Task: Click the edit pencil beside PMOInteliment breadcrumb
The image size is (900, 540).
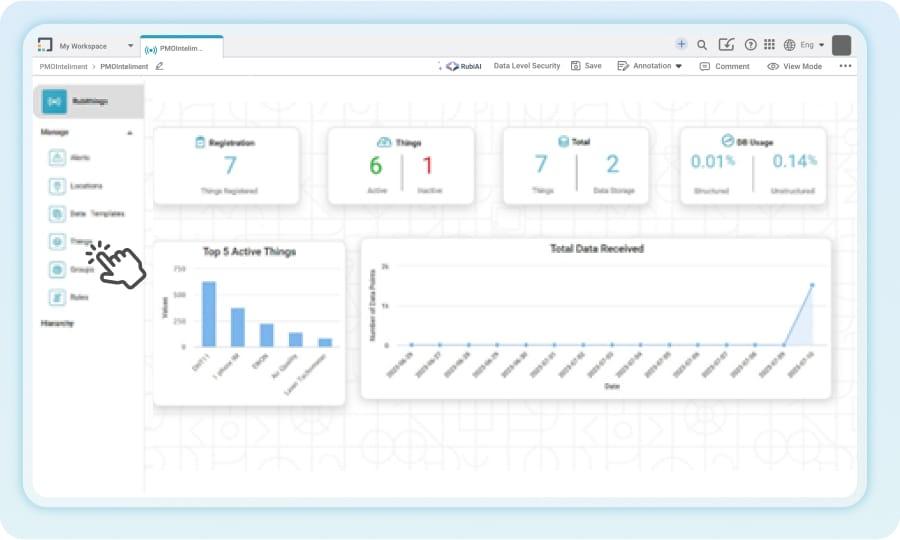Action: [x=160, y=66]
